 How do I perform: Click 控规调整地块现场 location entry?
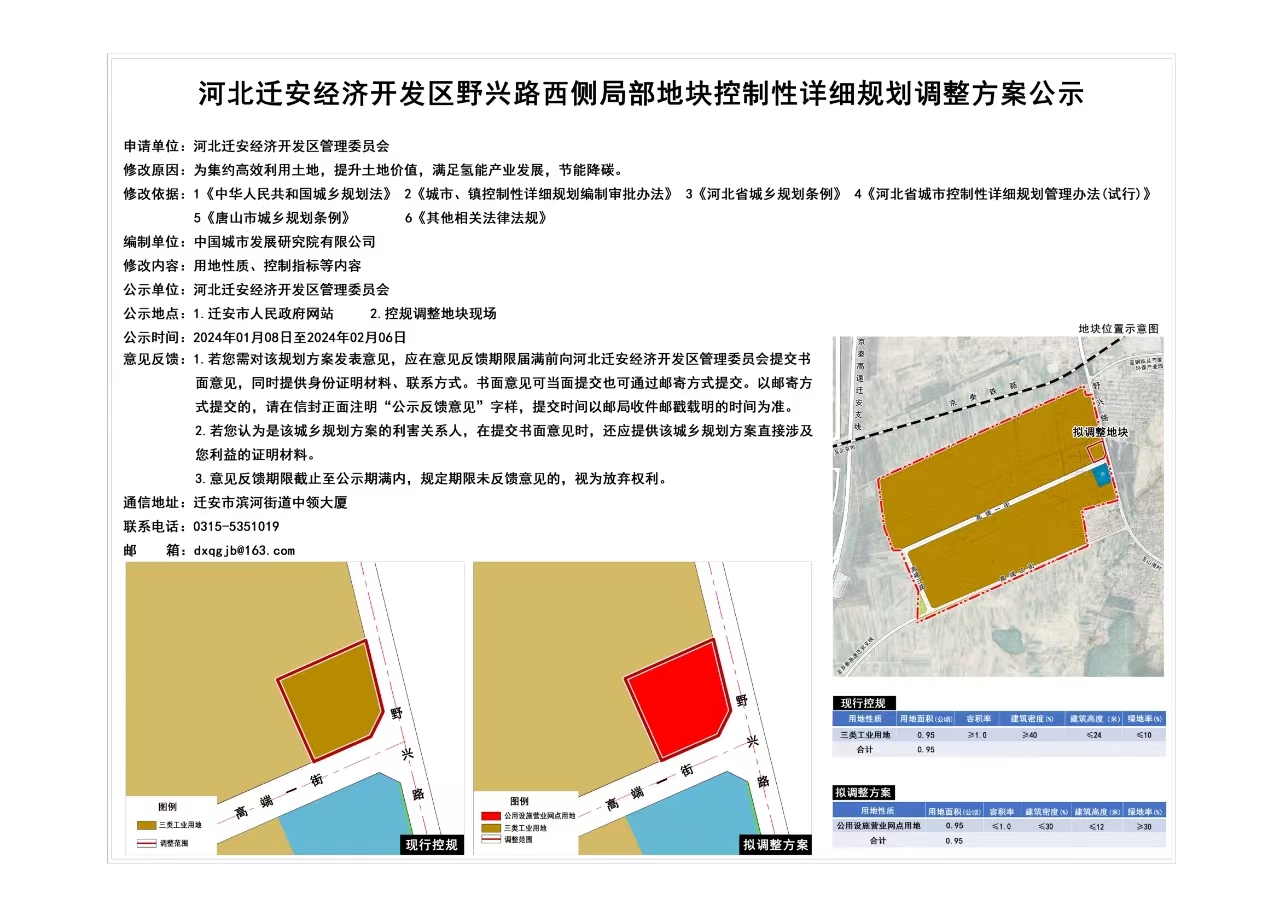point(433,313)
